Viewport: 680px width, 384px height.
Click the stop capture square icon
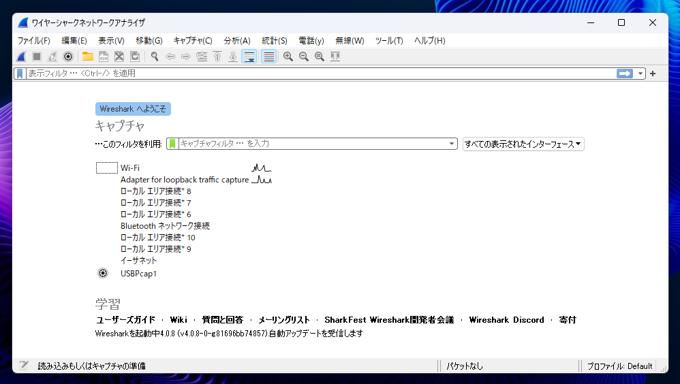tap(37, 56)
